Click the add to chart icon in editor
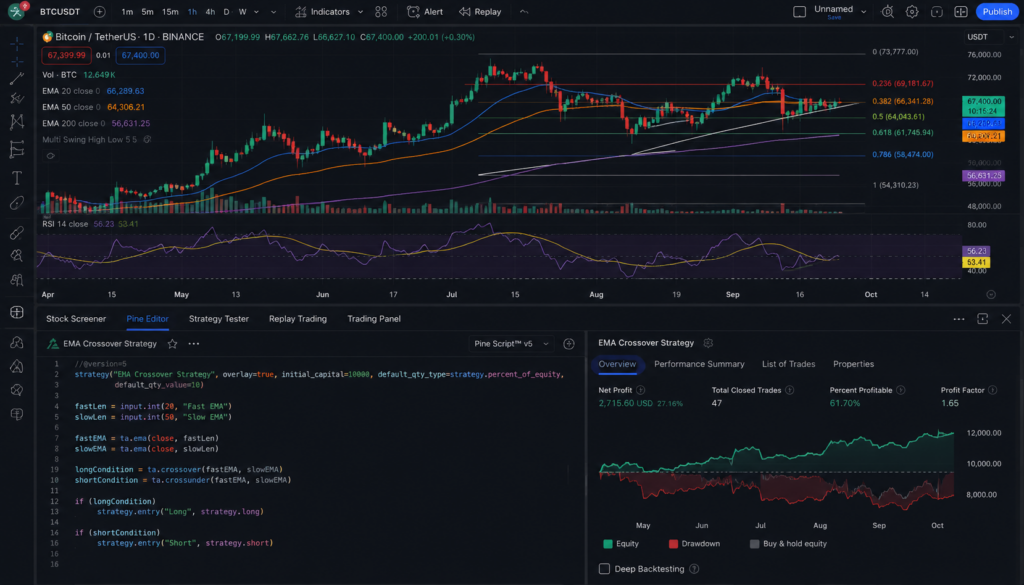 click(569, 343)
